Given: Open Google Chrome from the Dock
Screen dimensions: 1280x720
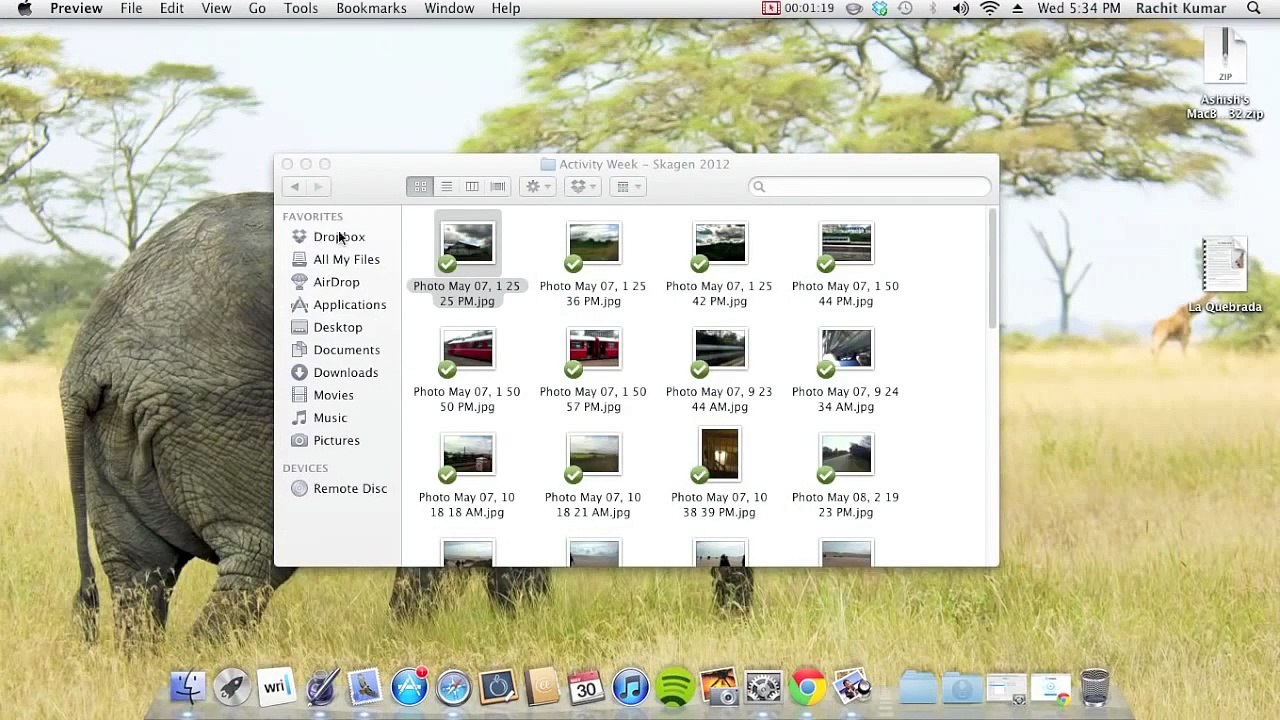Looking at the screenshot, I should pyautogui.click(x=807, y=687).
